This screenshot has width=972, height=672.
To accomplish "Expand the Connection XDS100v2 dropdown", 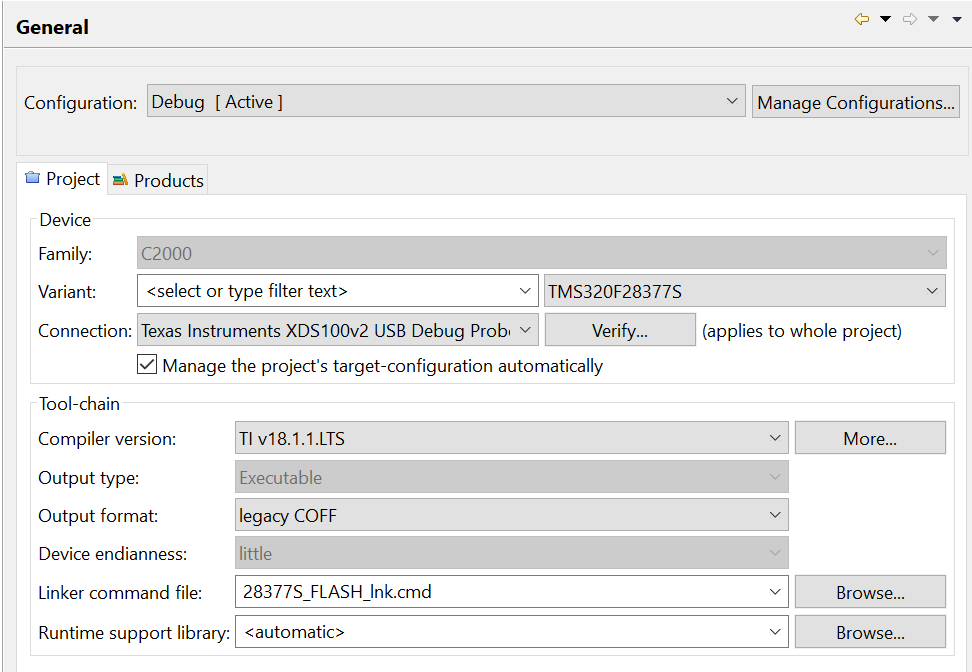I will tap(338, 330).
